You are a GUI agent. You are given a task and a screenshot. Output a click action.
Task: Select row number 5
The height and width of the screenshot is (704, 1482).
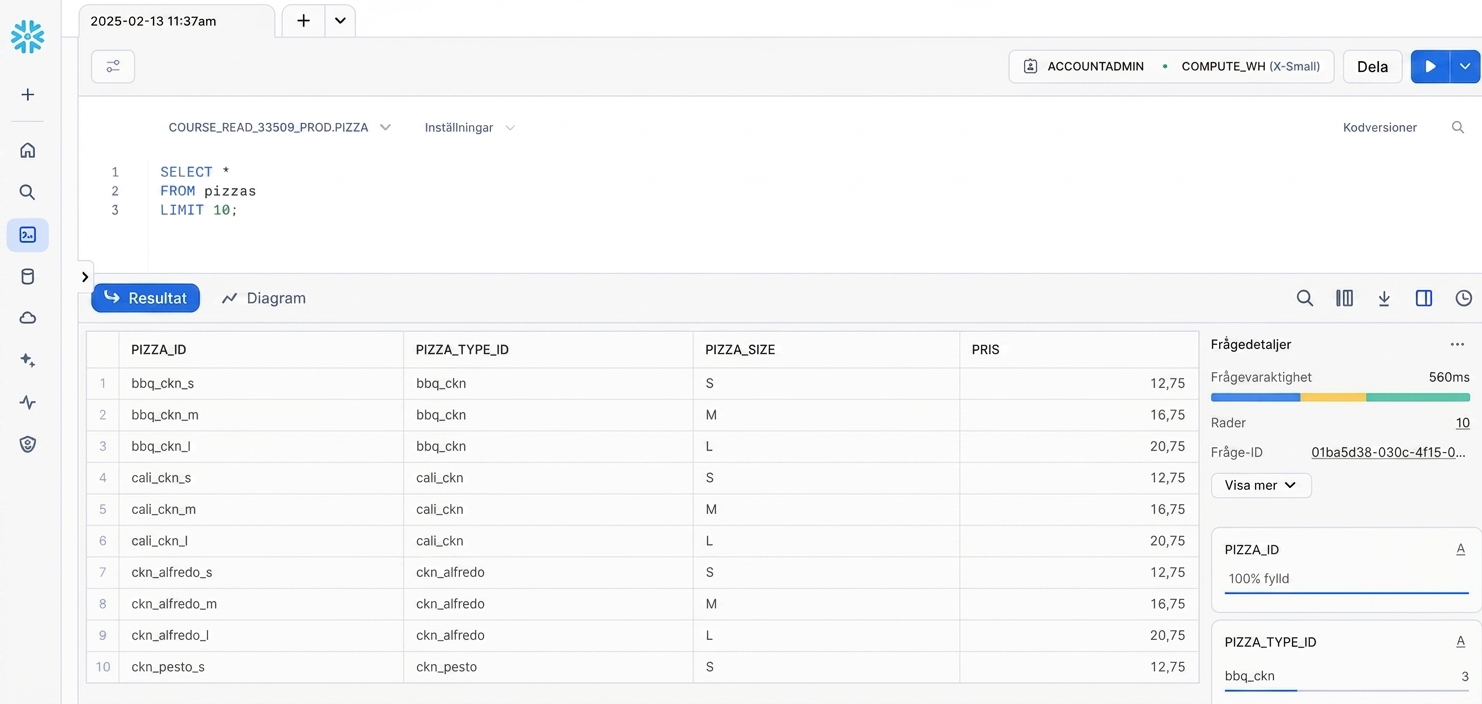(103, 509)
